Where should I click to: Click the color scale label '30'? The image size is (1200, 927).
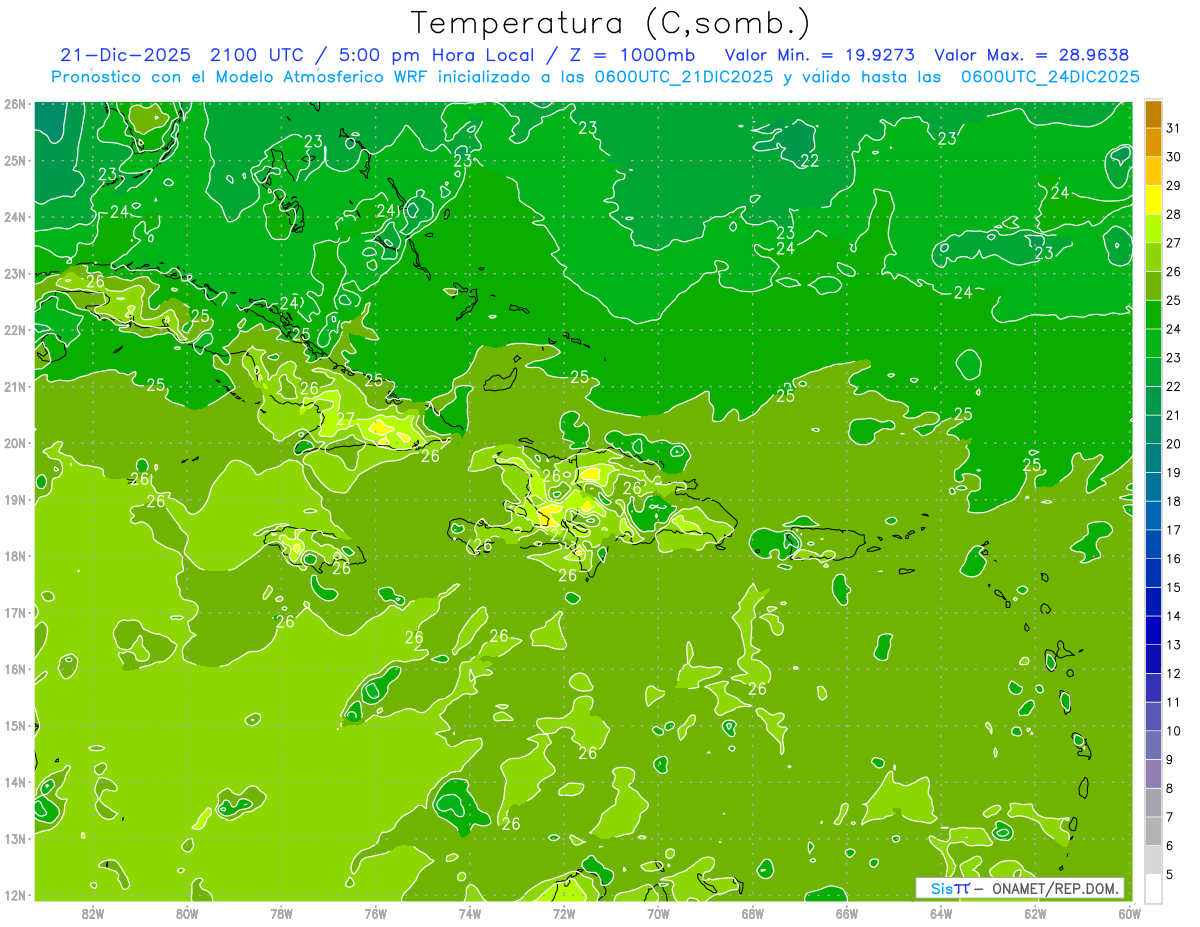1174,158
